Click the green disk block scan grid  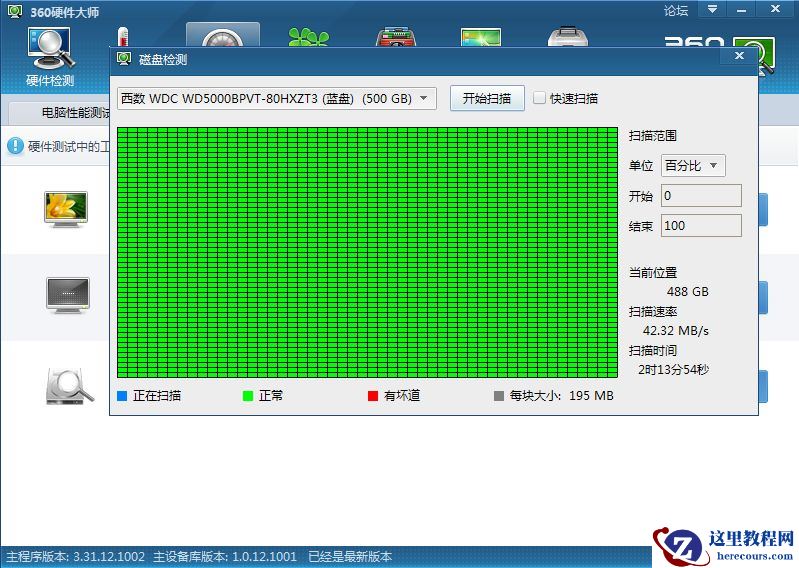click(367, 253)
